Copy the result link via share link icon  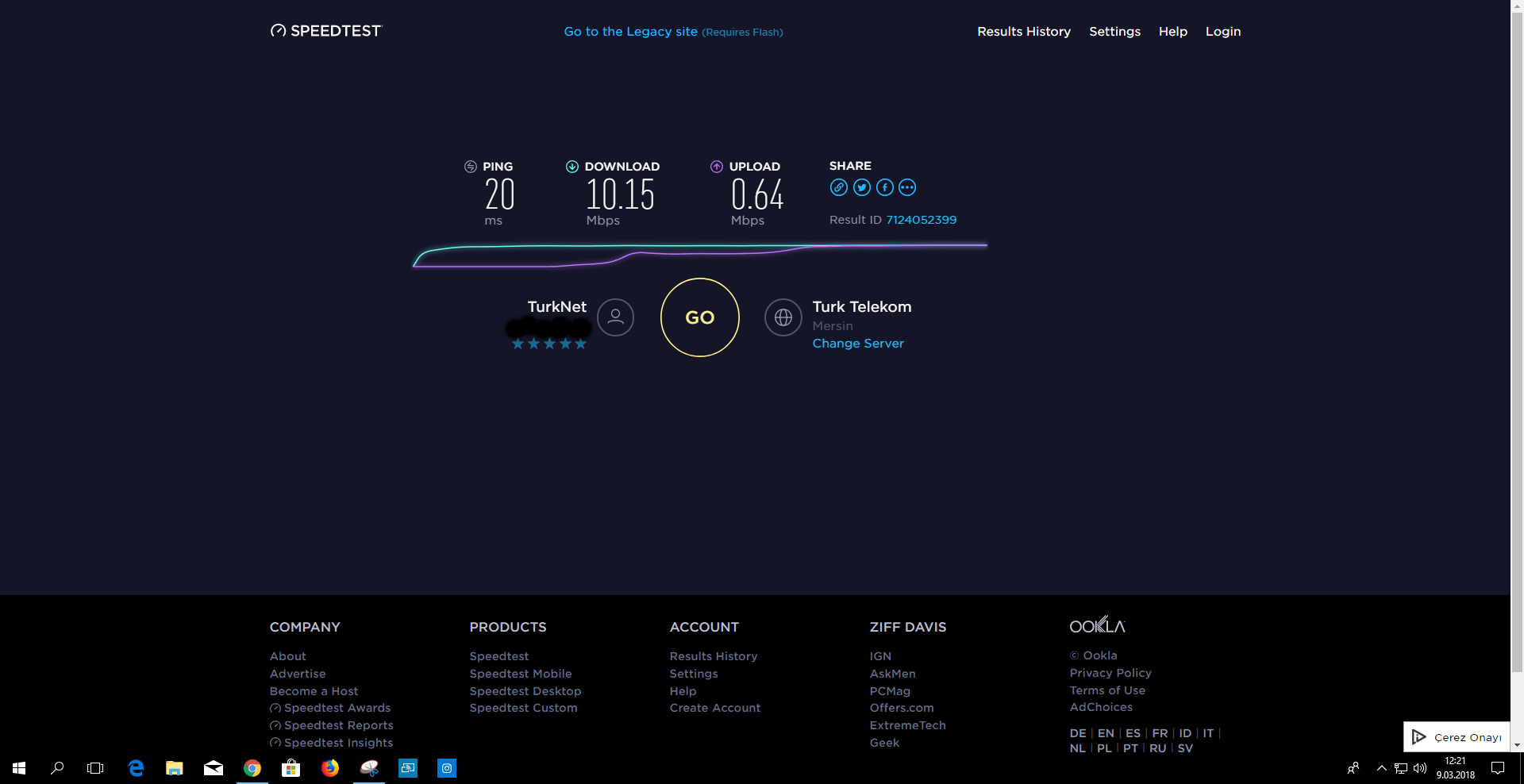[839, 187]
